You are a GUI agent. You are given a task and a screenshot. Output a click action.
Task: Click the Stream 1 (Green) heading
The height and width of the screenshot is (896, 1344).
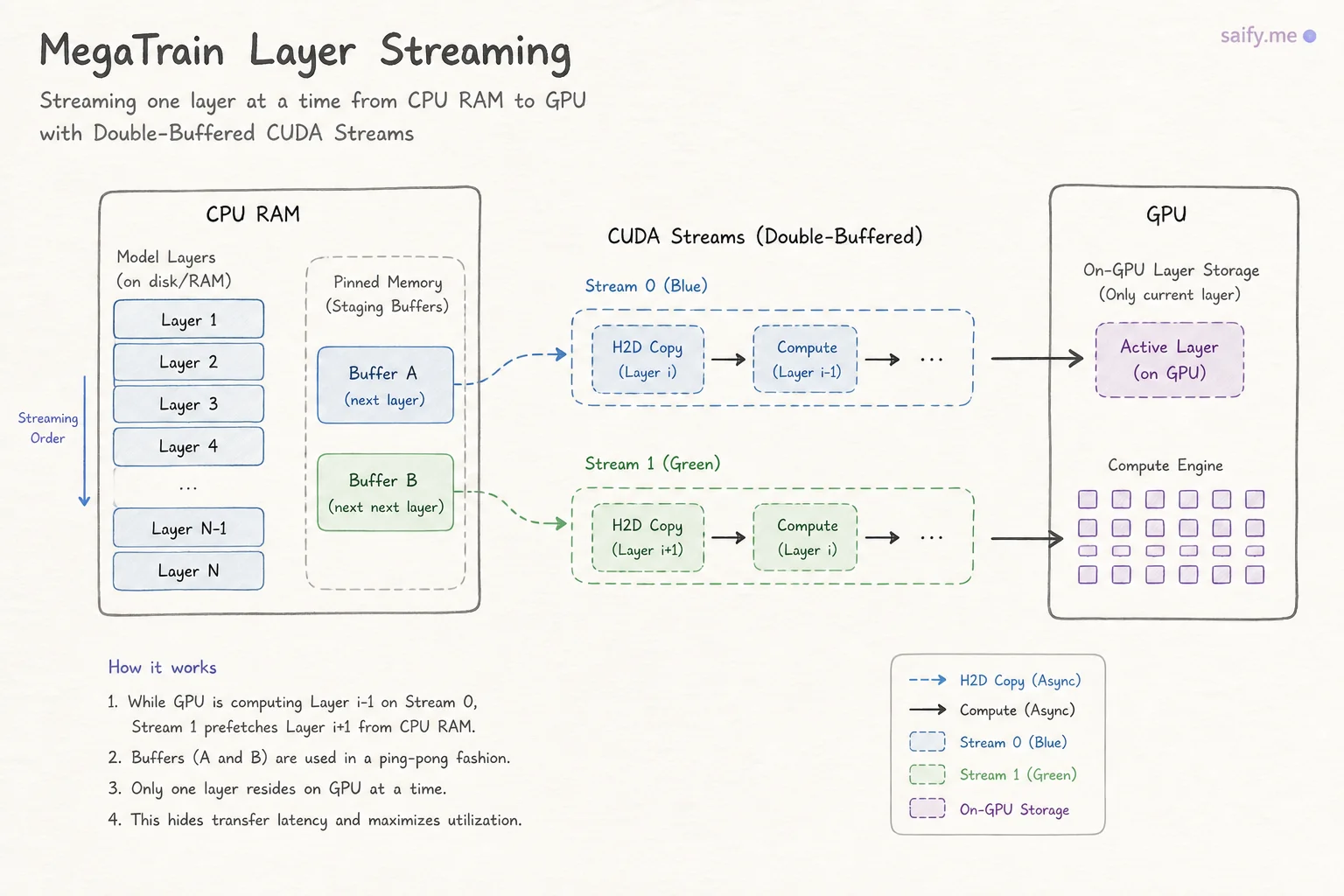tap(652, 464)
